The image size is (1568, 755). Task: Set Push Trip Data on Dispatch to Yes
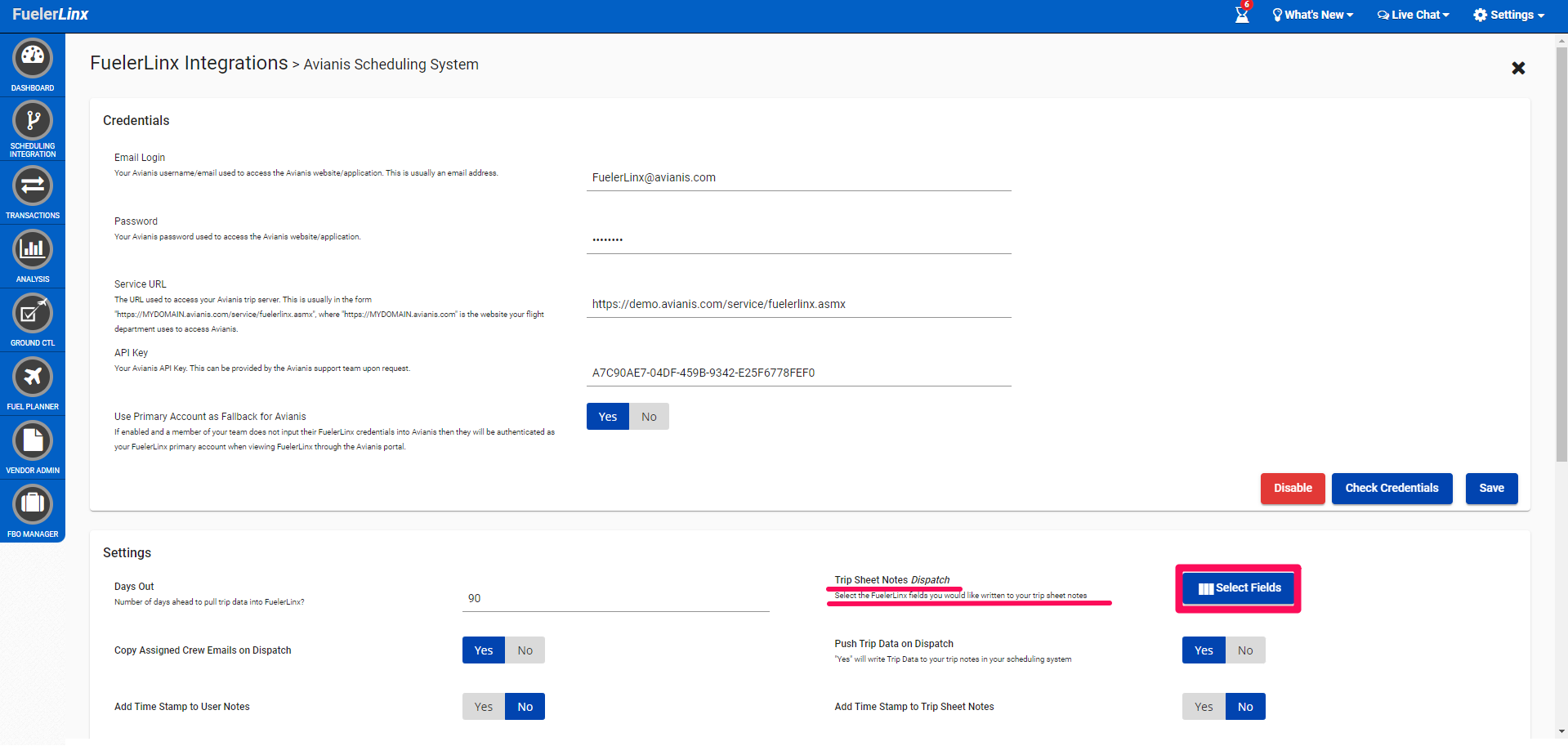[x=1204, y=650]
